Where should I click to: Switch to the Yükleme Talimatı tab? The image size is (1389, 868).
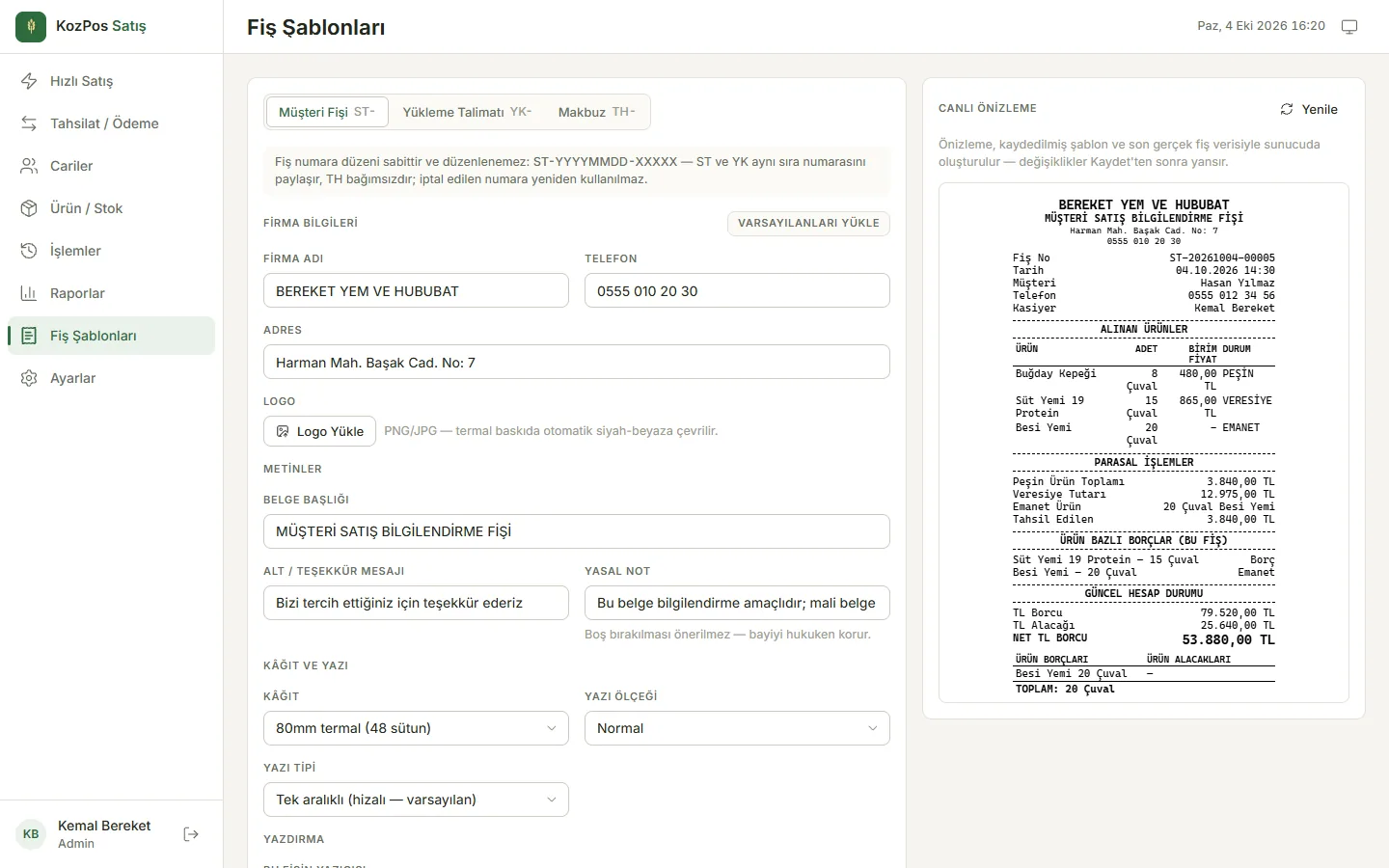point(467,112)
